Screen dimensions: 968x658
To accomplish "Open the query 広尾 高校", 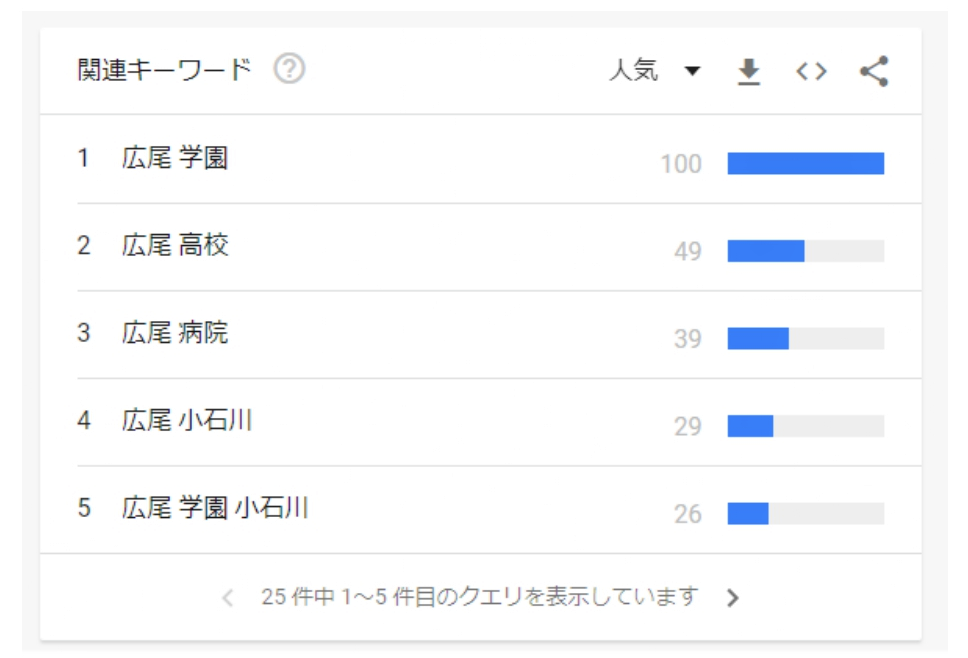I will [175, 245].
